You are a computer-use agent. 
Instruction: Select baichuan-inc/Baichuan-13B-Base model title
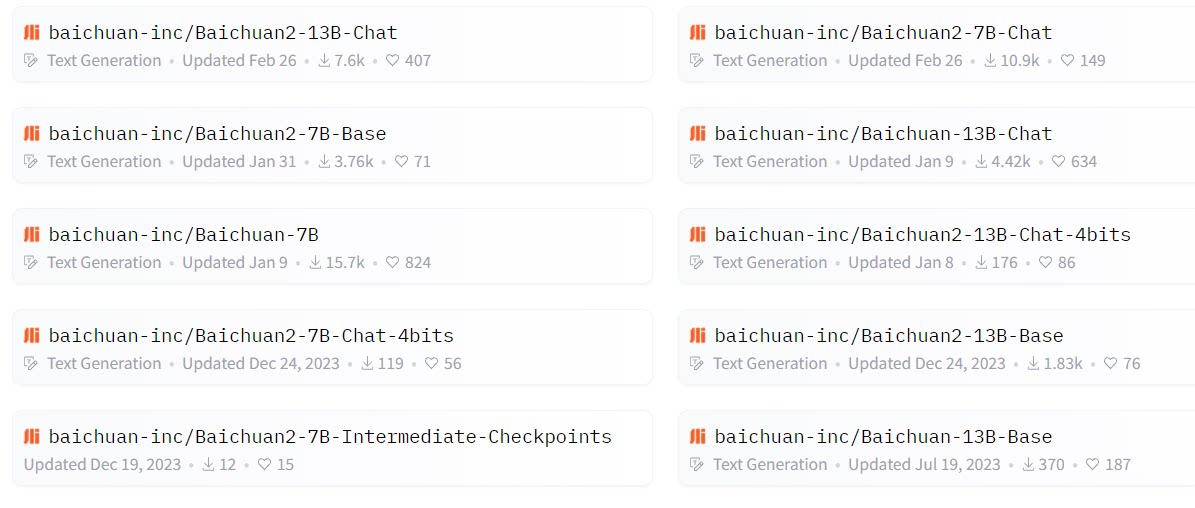pyautogui.click(x=883, y=437)
